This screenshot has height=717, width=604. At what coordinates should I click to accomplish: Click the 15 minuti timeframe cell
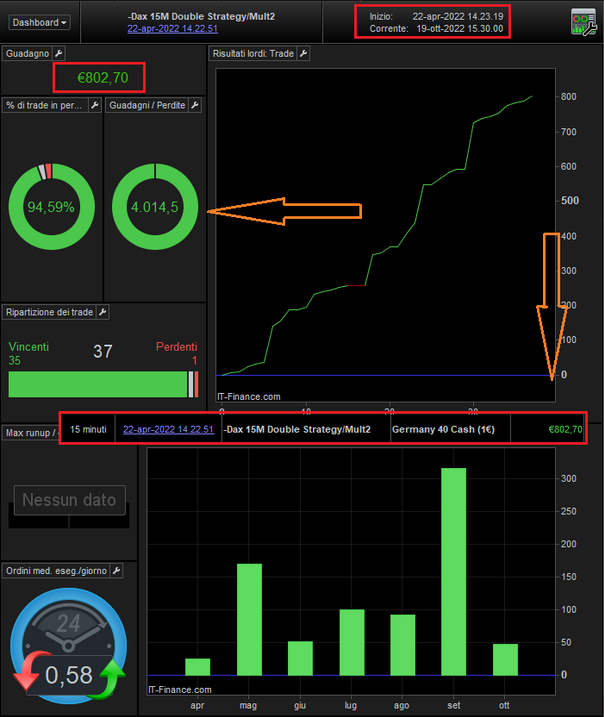coord(88,429)
